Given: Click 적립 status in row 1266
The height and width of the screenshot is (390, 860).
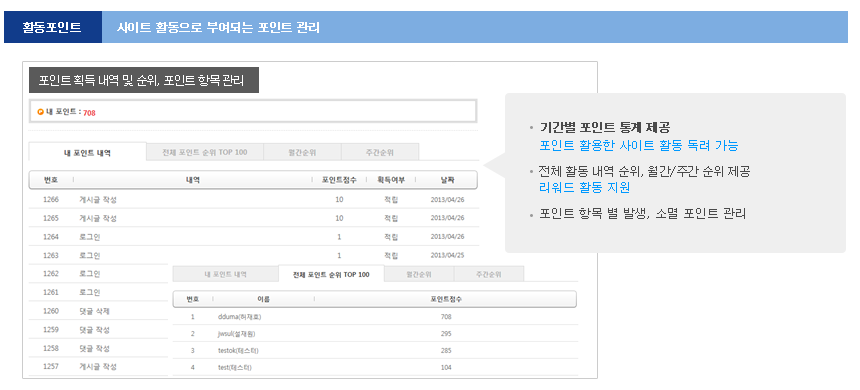Looking at the screenshot, I should pyautogui.click(x=391, y=200).
